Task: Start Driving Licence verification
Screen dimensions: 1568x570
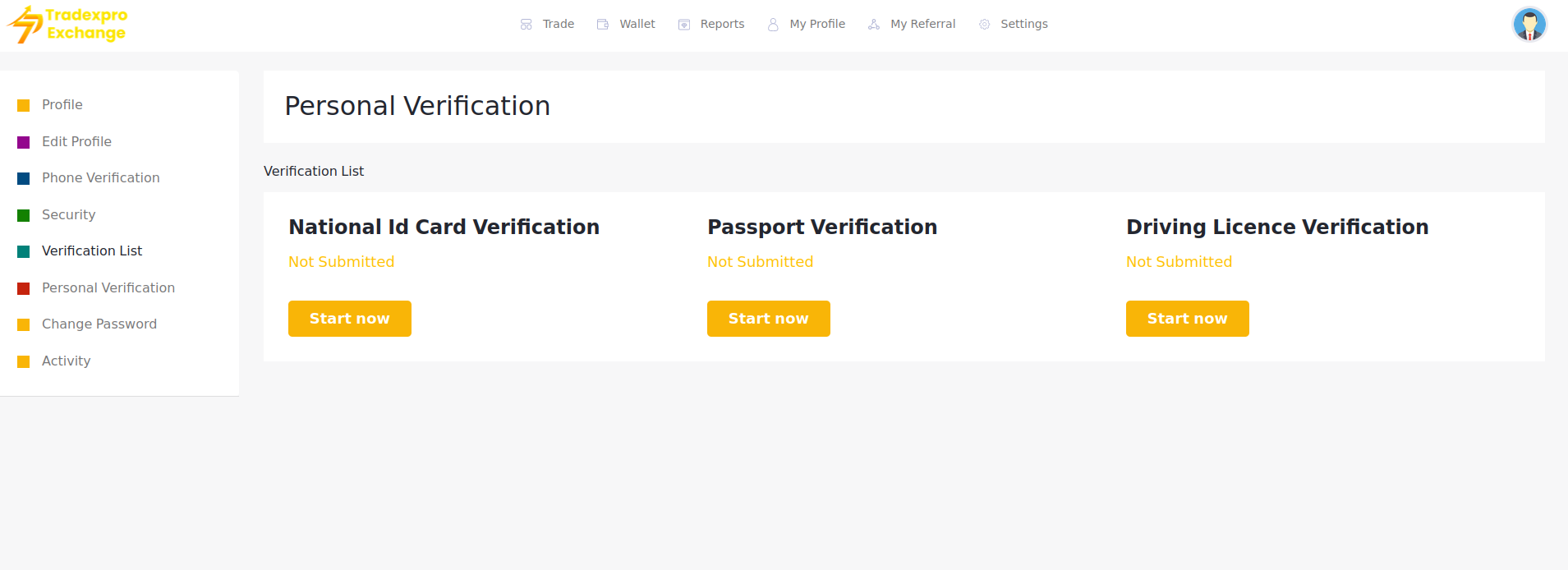Action: coord(1188,319)
